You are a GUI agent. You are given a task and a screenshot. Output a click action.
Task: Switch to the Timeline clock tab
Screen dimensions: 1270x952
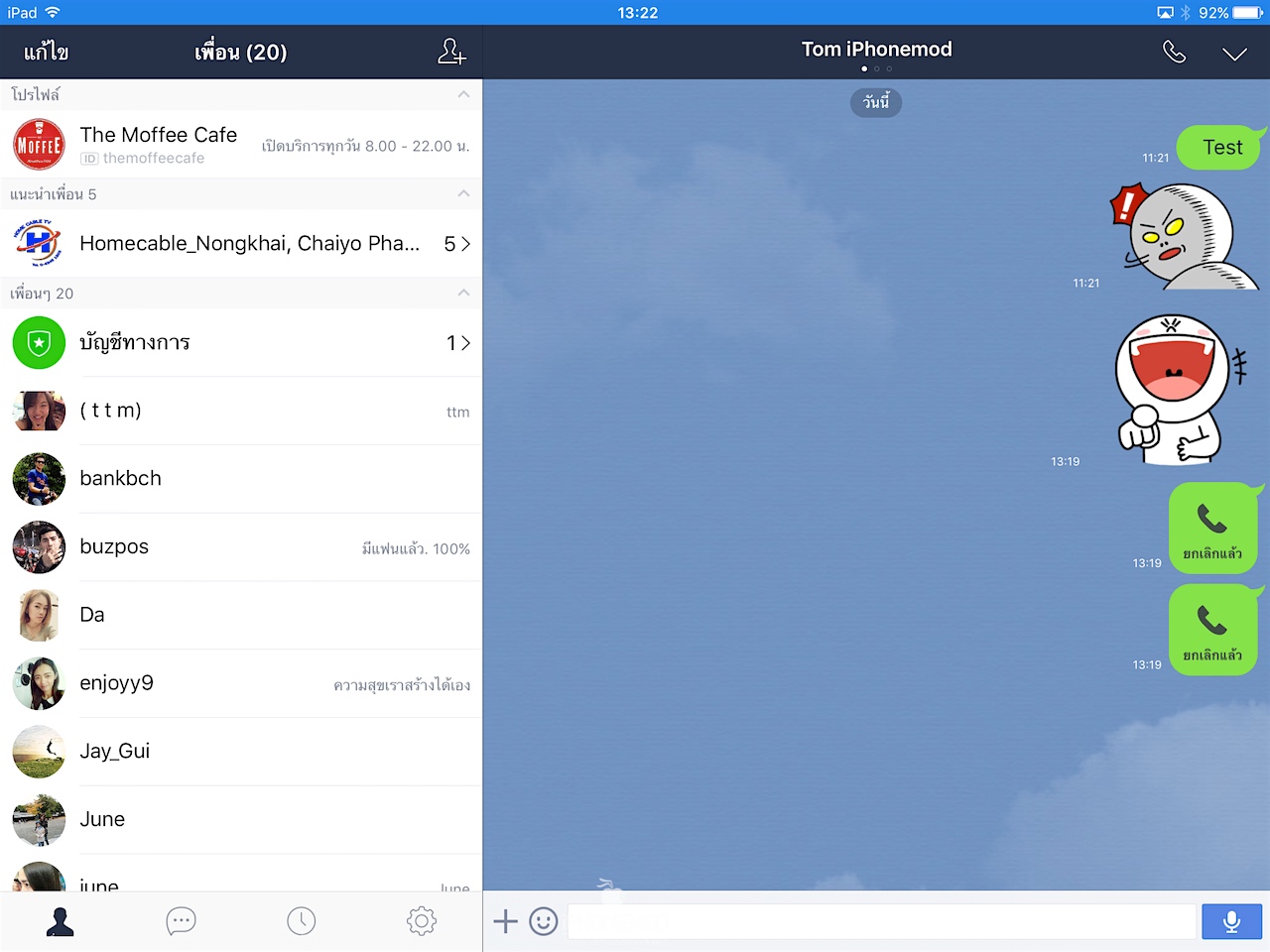tap(301, 921)
